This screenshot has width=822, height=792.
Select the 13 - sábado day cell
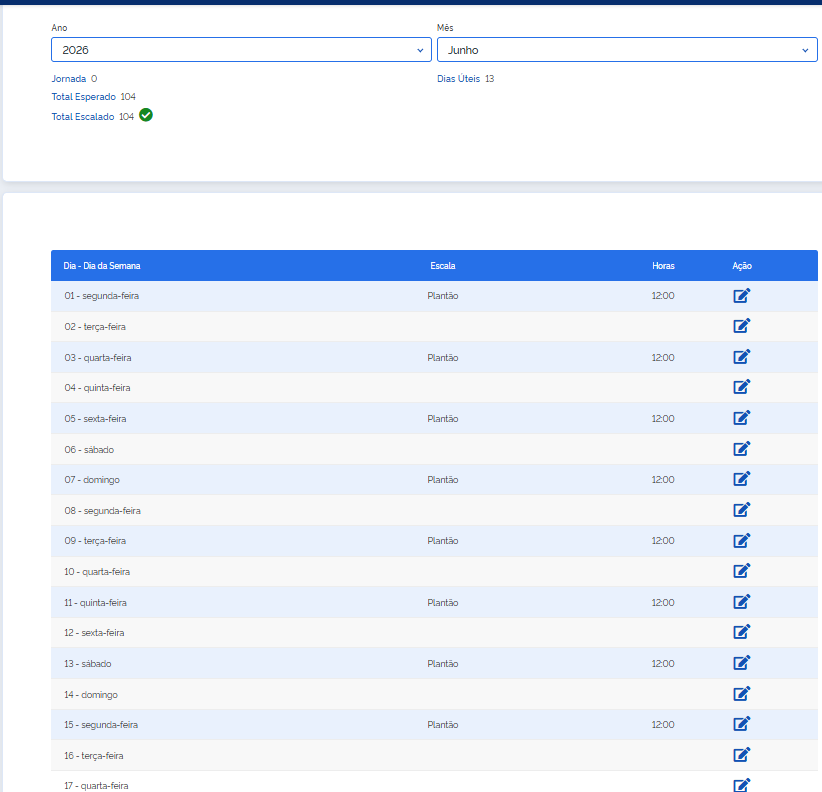pyautogui.click(x=88, y=664)
